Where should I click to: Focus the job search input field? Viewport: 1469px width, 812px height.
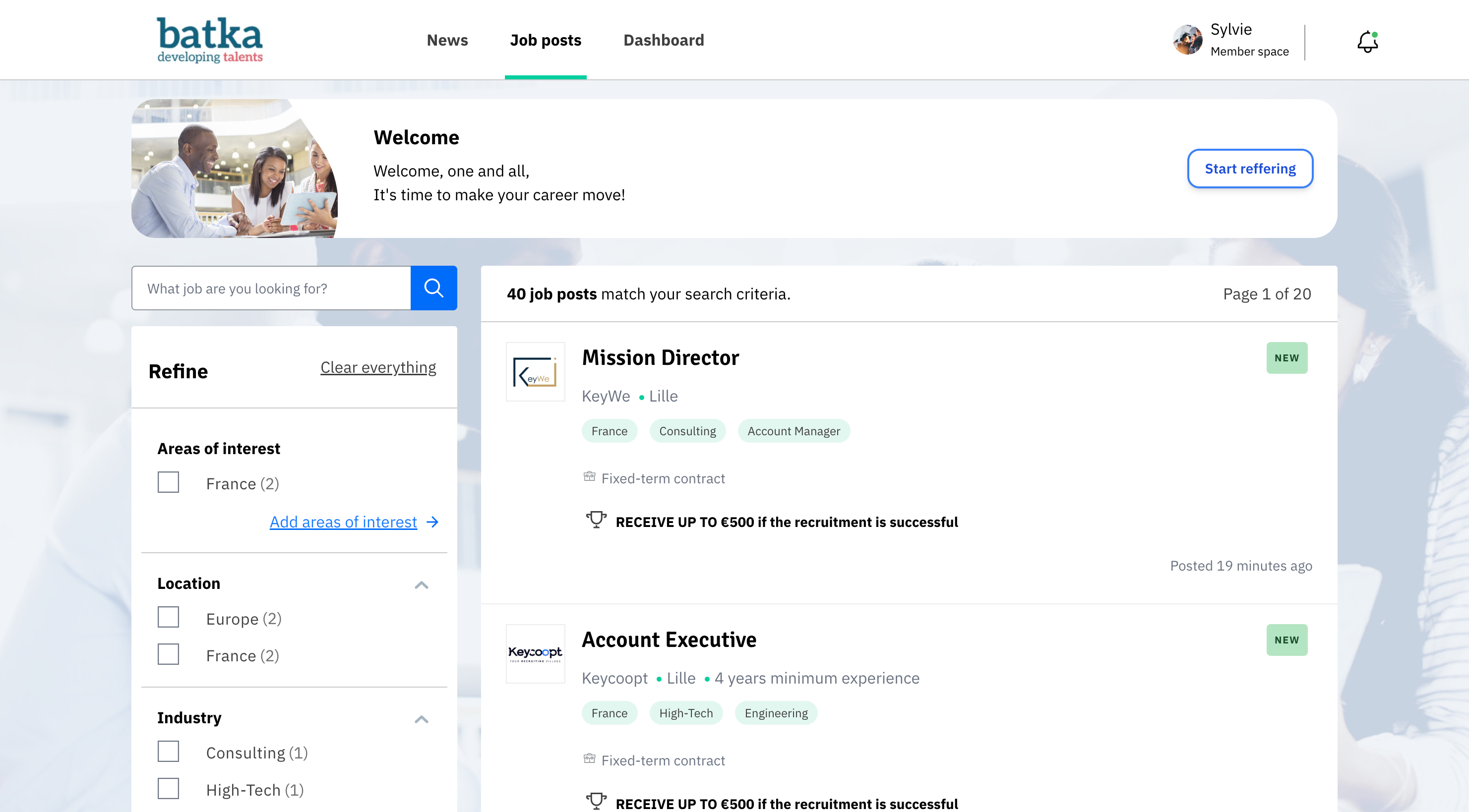(271, 289)
